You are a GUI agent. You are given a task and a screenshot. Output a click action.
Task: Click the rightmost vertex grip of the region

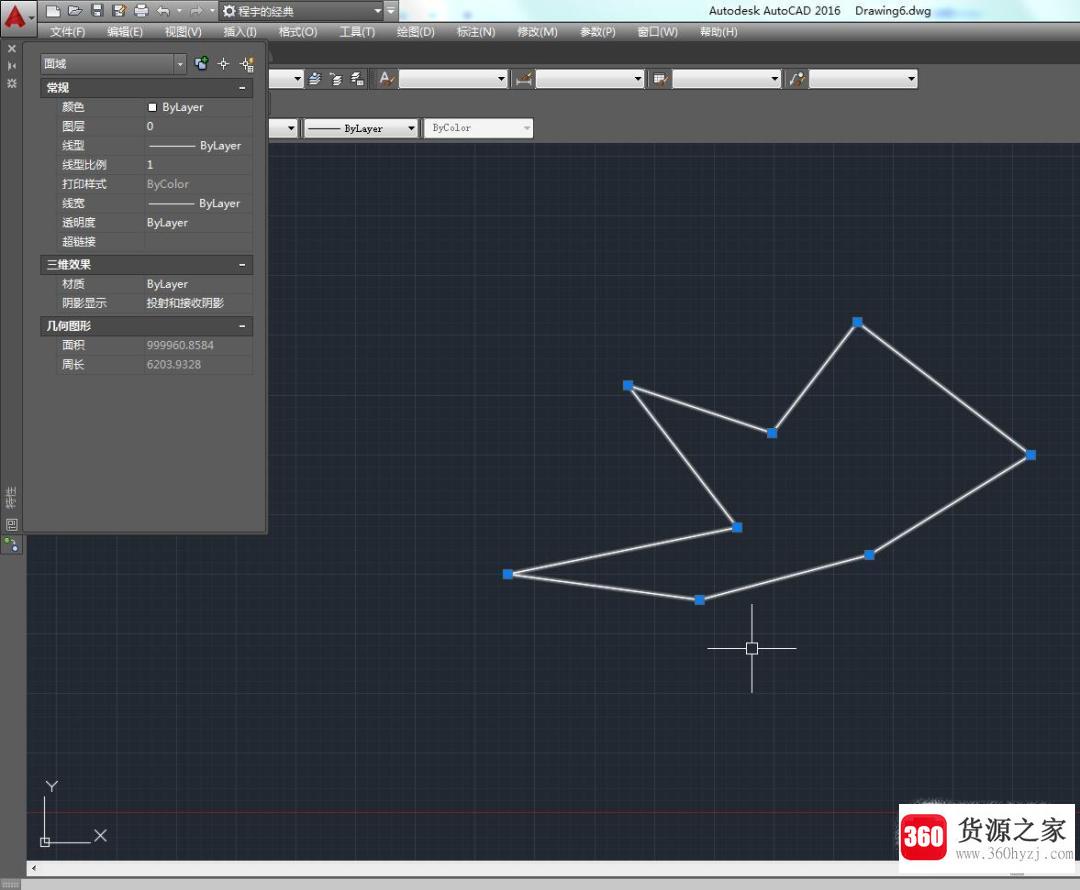click(1030, 455)
